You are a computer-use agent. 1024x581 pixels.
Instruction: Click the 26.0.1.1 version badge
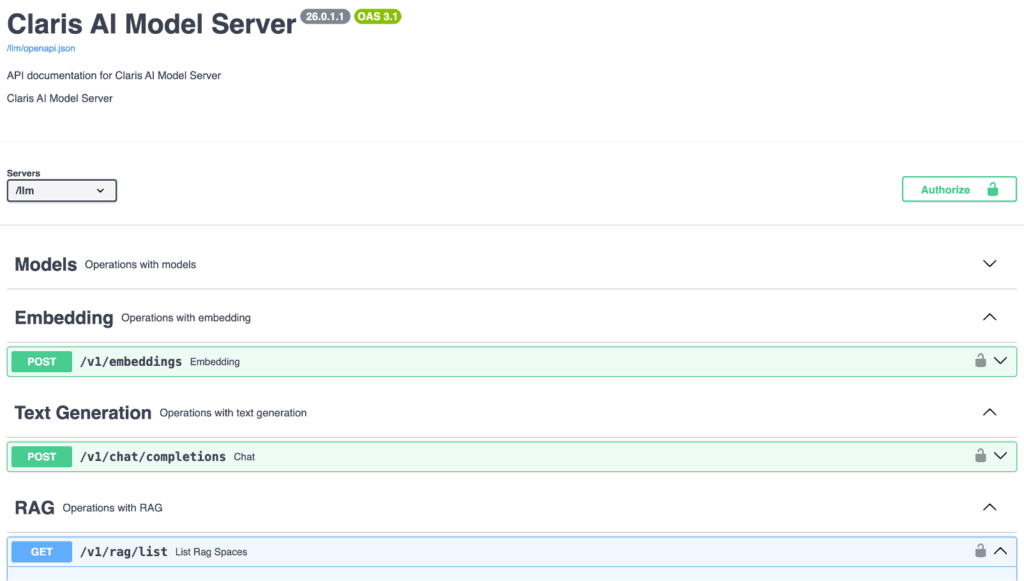(x=325, y=16)
